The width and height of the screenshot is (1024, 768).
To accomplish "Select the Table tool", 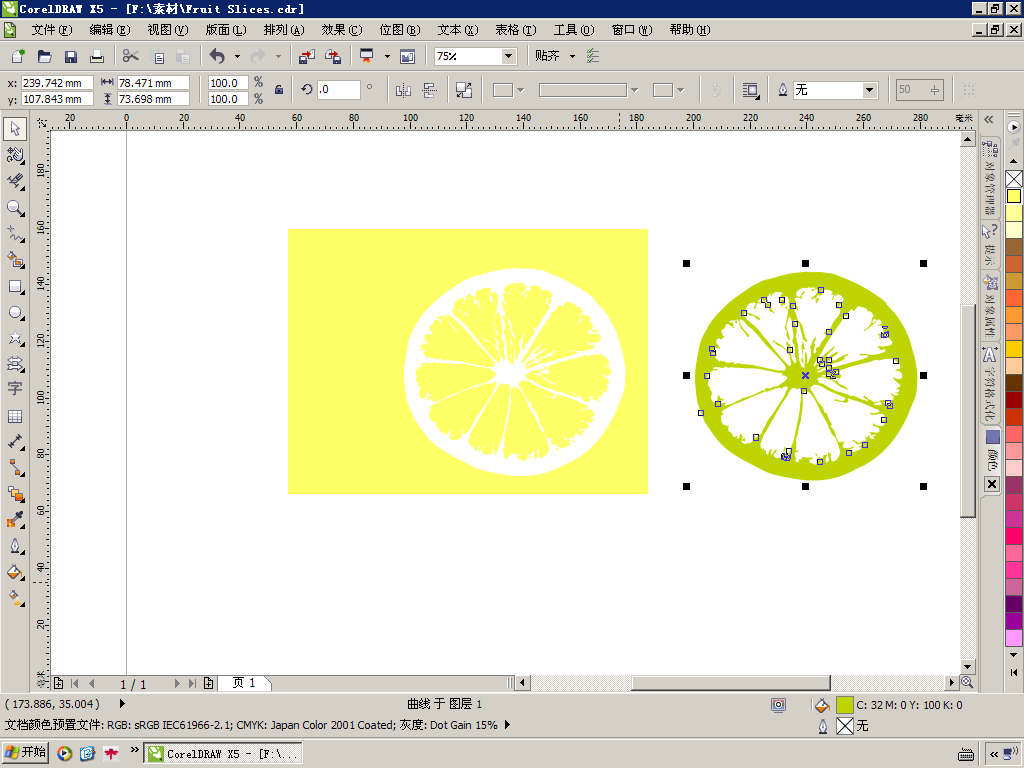I will (x=14, y=416).
